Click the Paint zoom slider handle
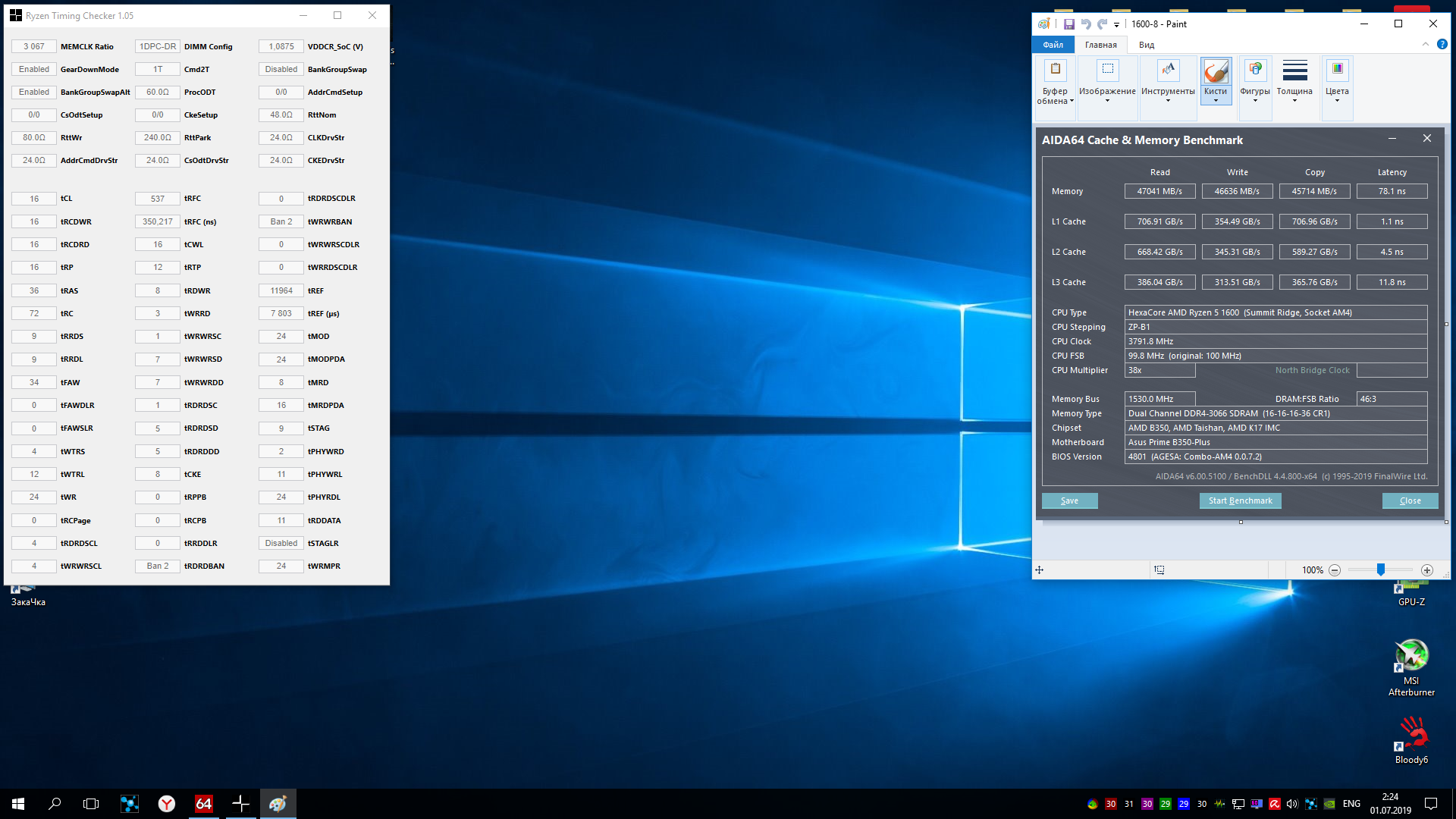The image size is (1456, 819). (x=1381, y=570)
